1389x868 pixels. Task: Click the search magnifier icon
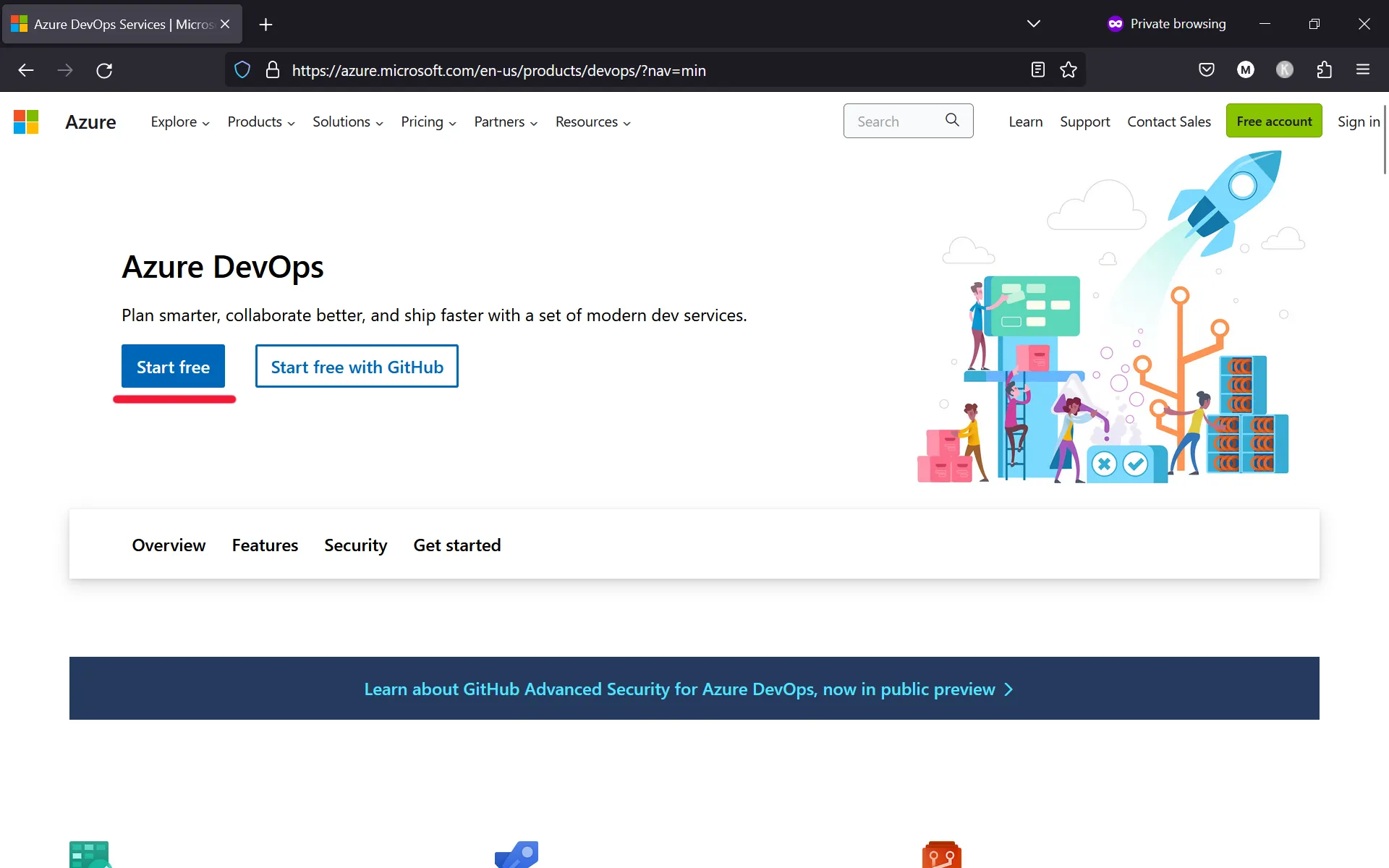click(952, 120)
